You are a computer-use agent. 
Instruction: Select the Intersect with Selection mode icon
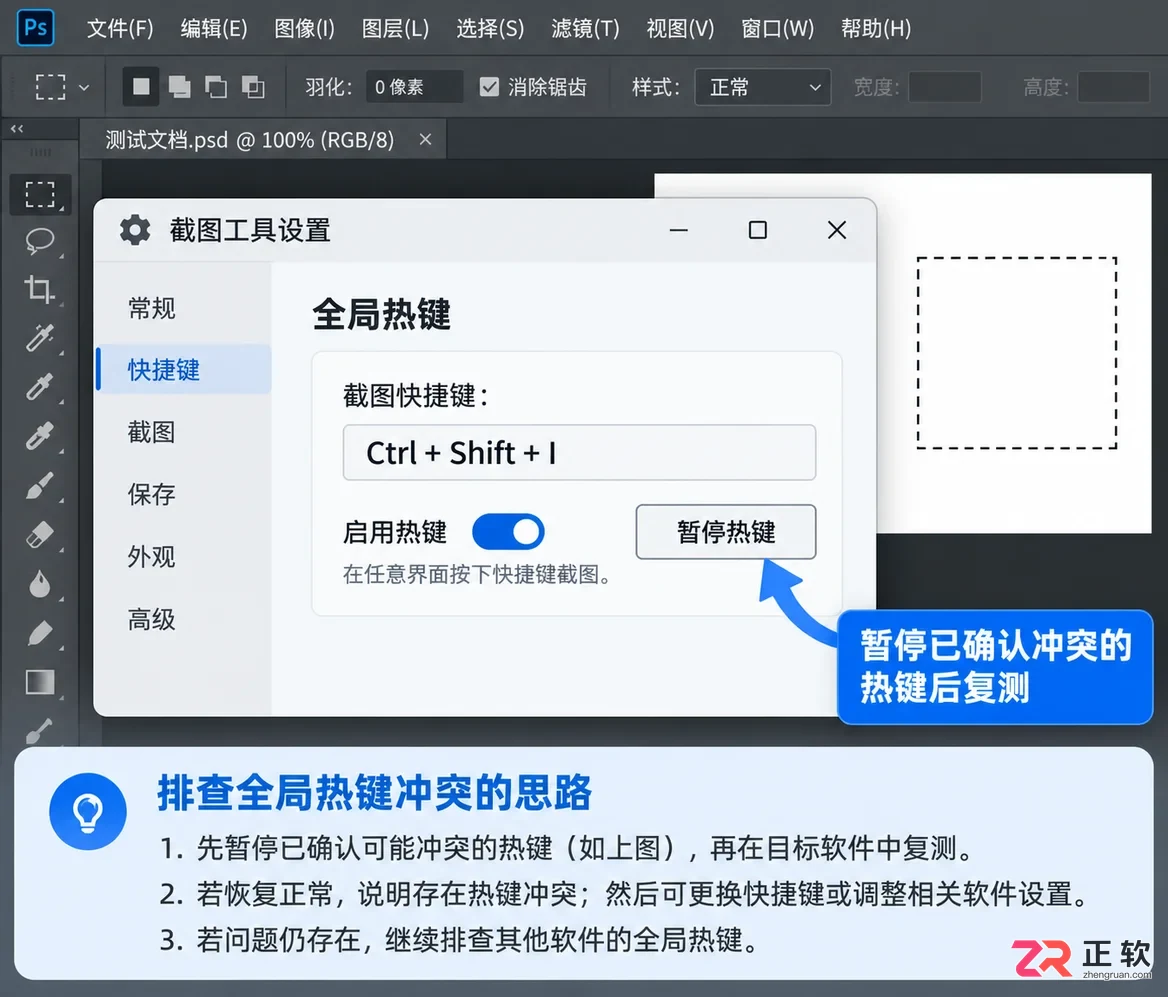point(253,87)
